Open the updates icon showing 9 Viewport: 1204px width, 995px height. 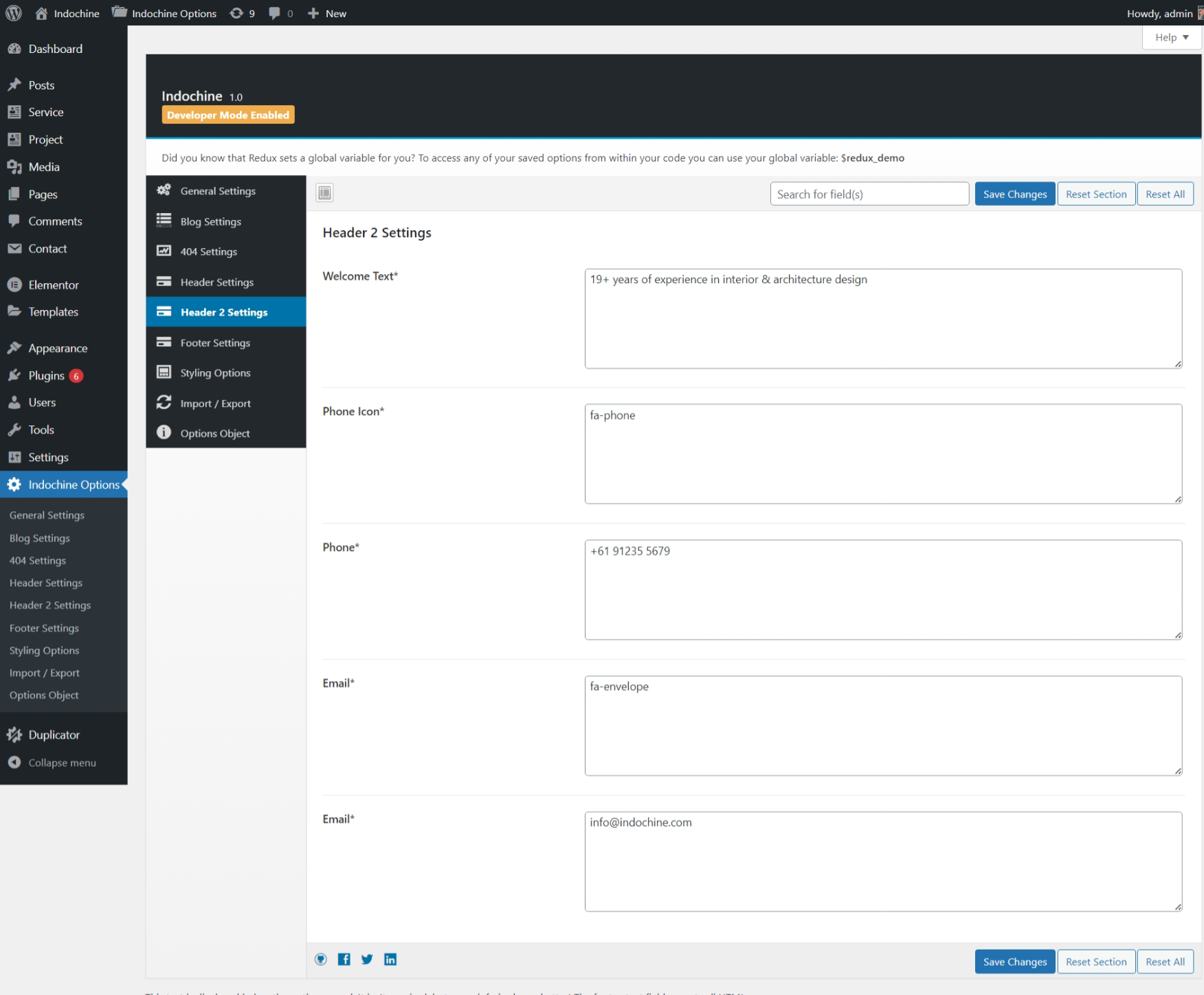click(242, 13)
